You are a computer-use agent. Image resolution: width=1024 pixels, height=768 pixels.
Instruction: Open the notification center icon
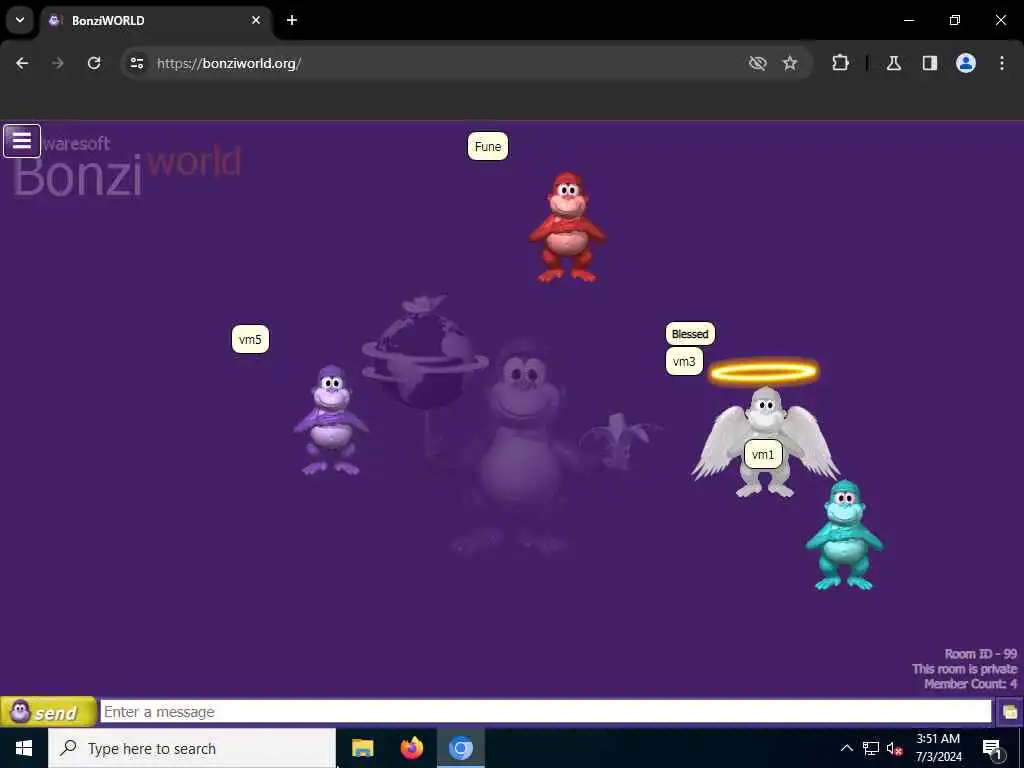tap(991, 748)
